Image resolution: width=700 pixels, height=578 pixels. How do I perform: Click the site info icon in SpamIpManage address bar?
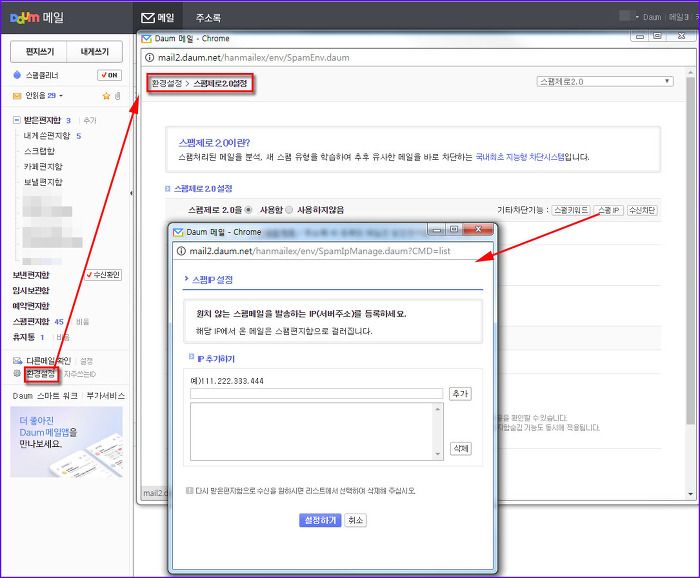click(x=181, y=251)
